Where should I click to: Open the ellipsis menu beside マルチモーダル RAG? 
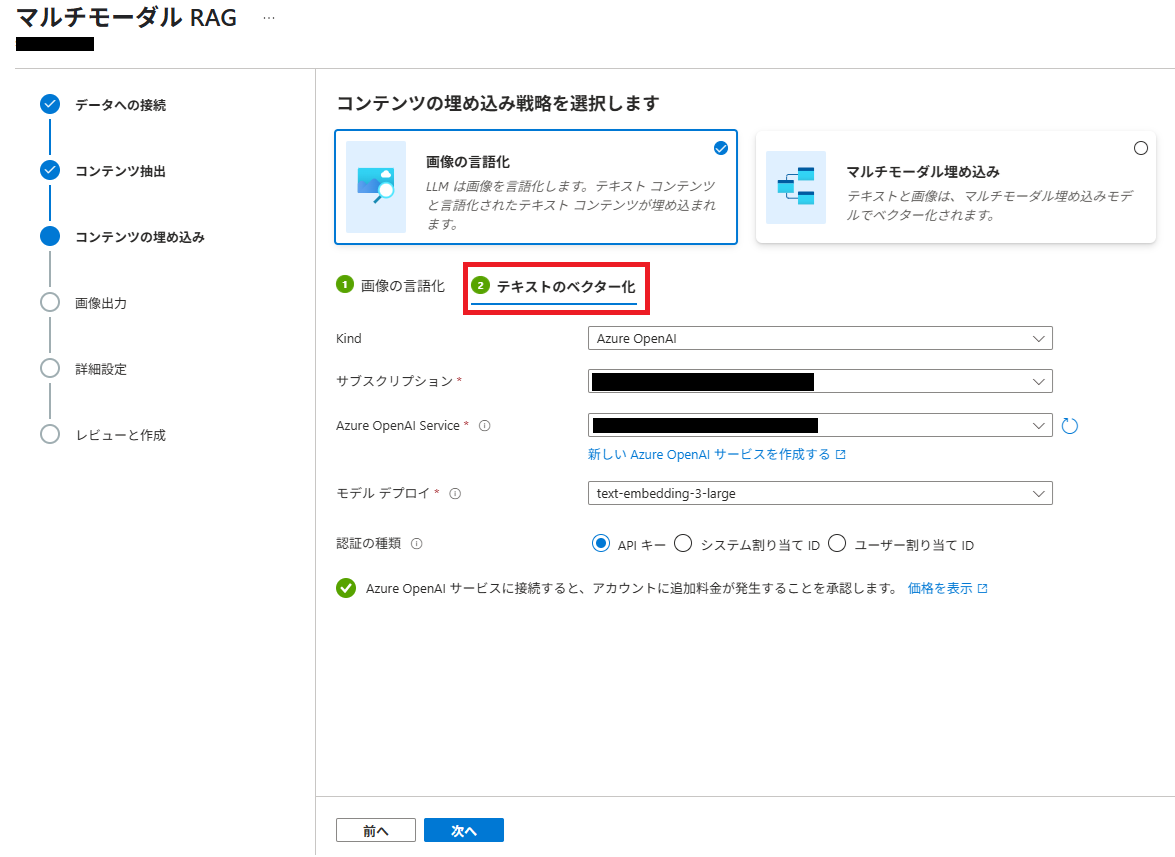[269, 17]
